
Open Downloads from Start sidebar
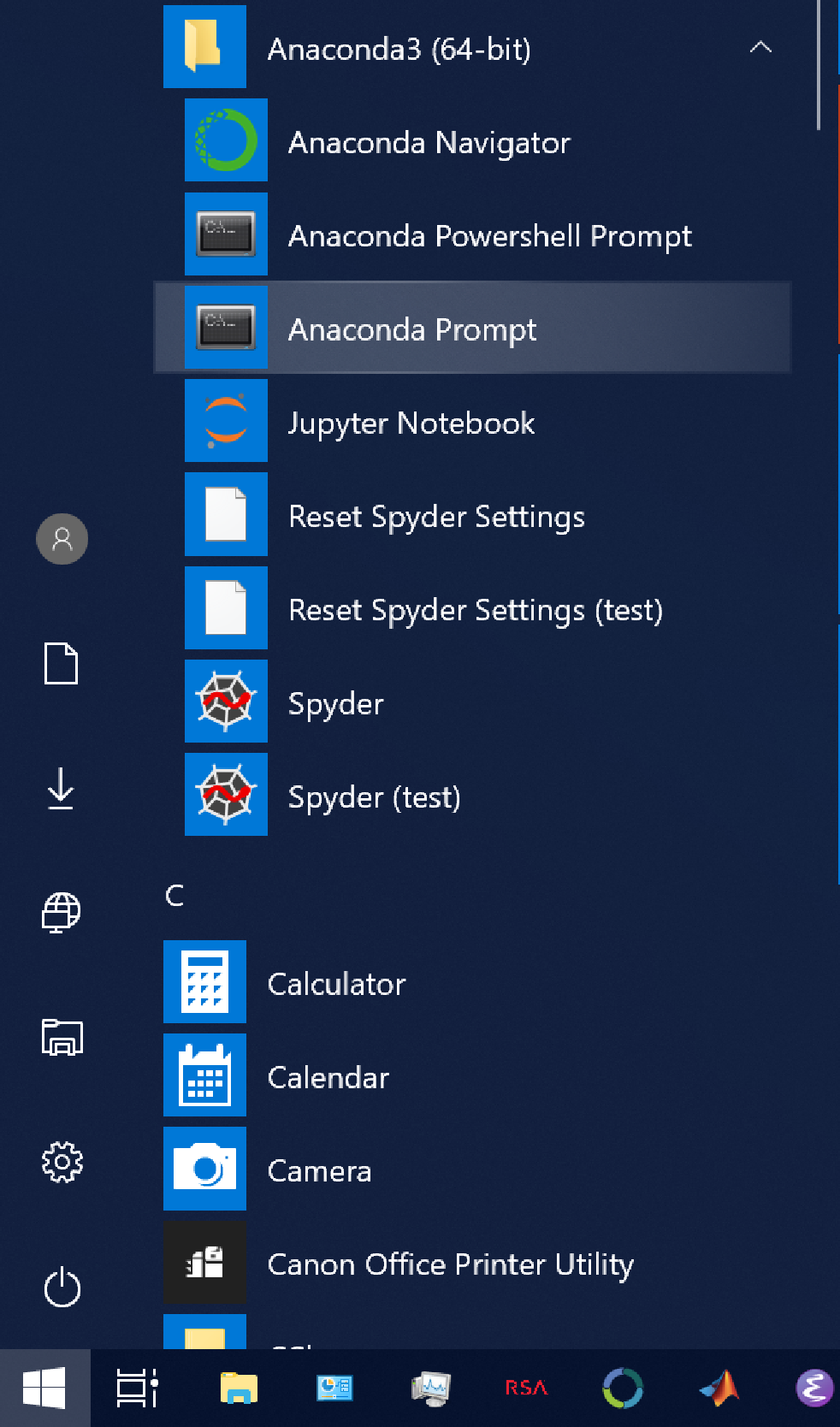(62, 788)
